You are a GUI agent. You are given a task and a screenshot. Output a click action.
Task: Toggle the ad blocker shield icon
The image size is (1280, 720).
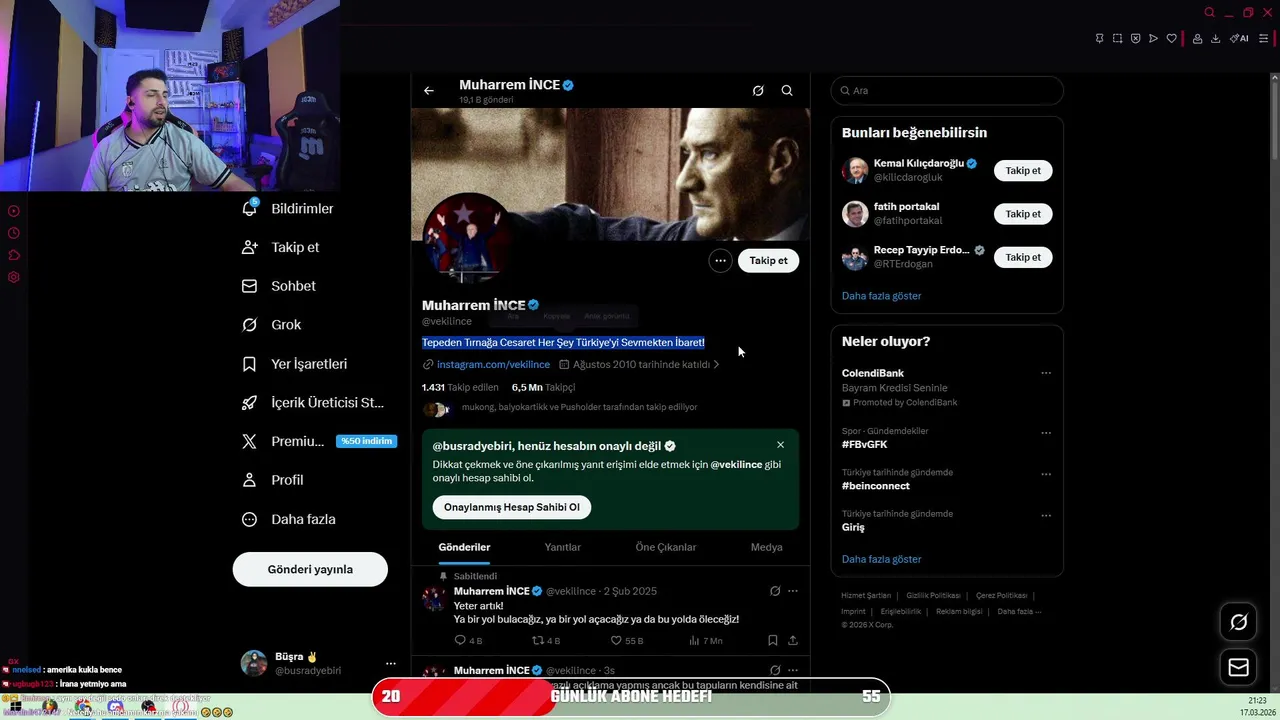[1135, 39]
